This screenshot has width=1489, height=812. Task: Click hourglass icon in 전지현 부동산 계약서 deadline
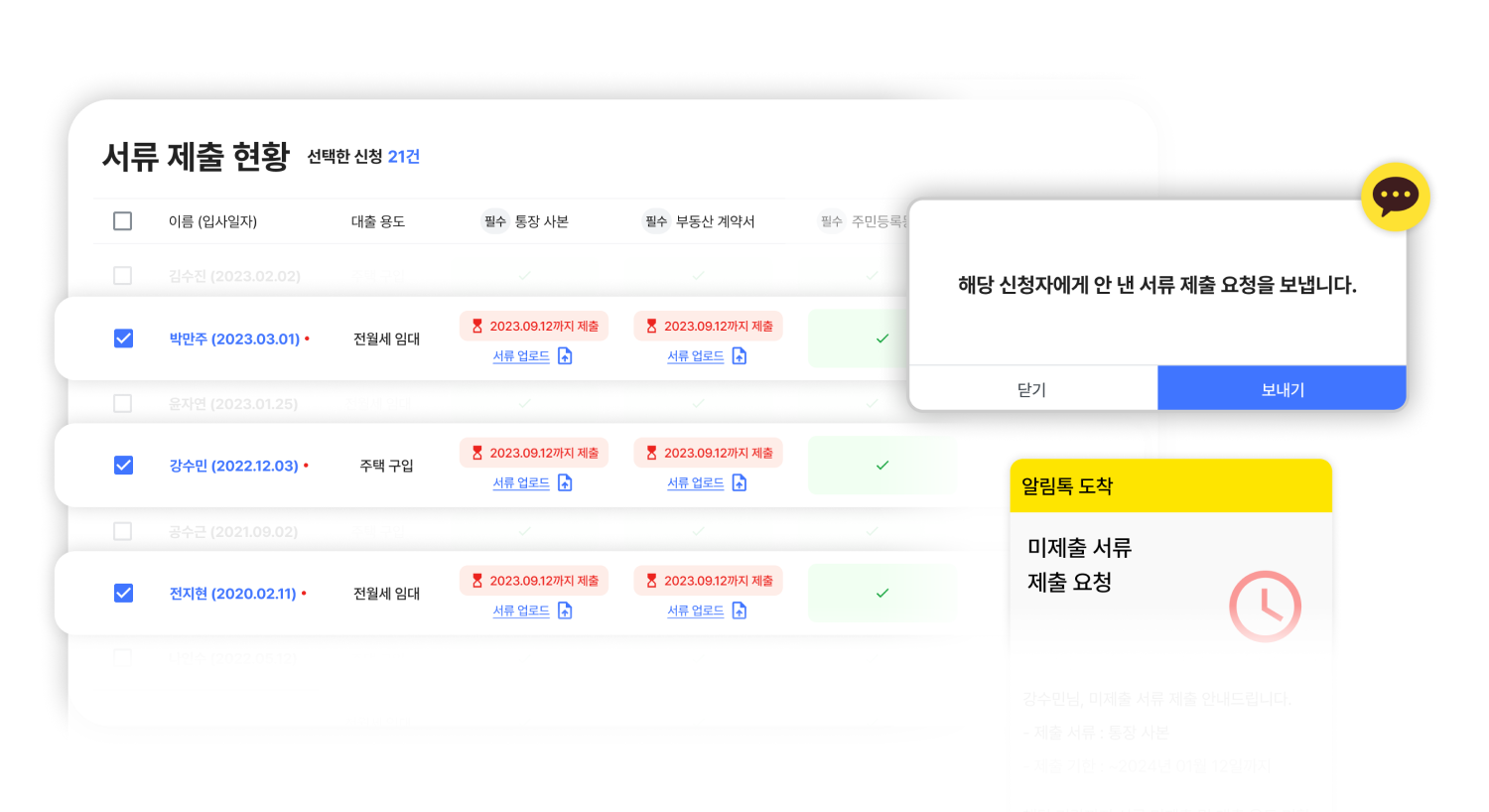tap(652, 581)
